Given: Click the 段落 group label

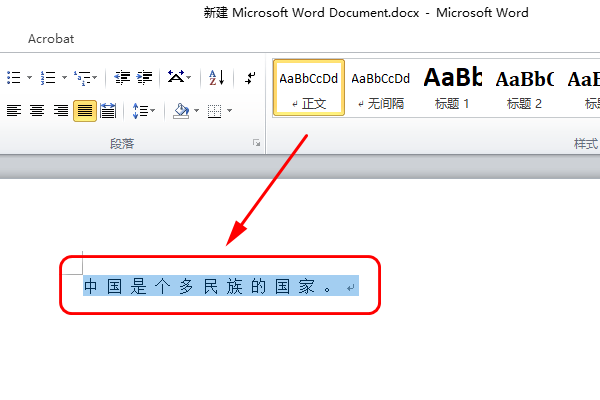Looking at the screenshot, I should pos(122,144).
